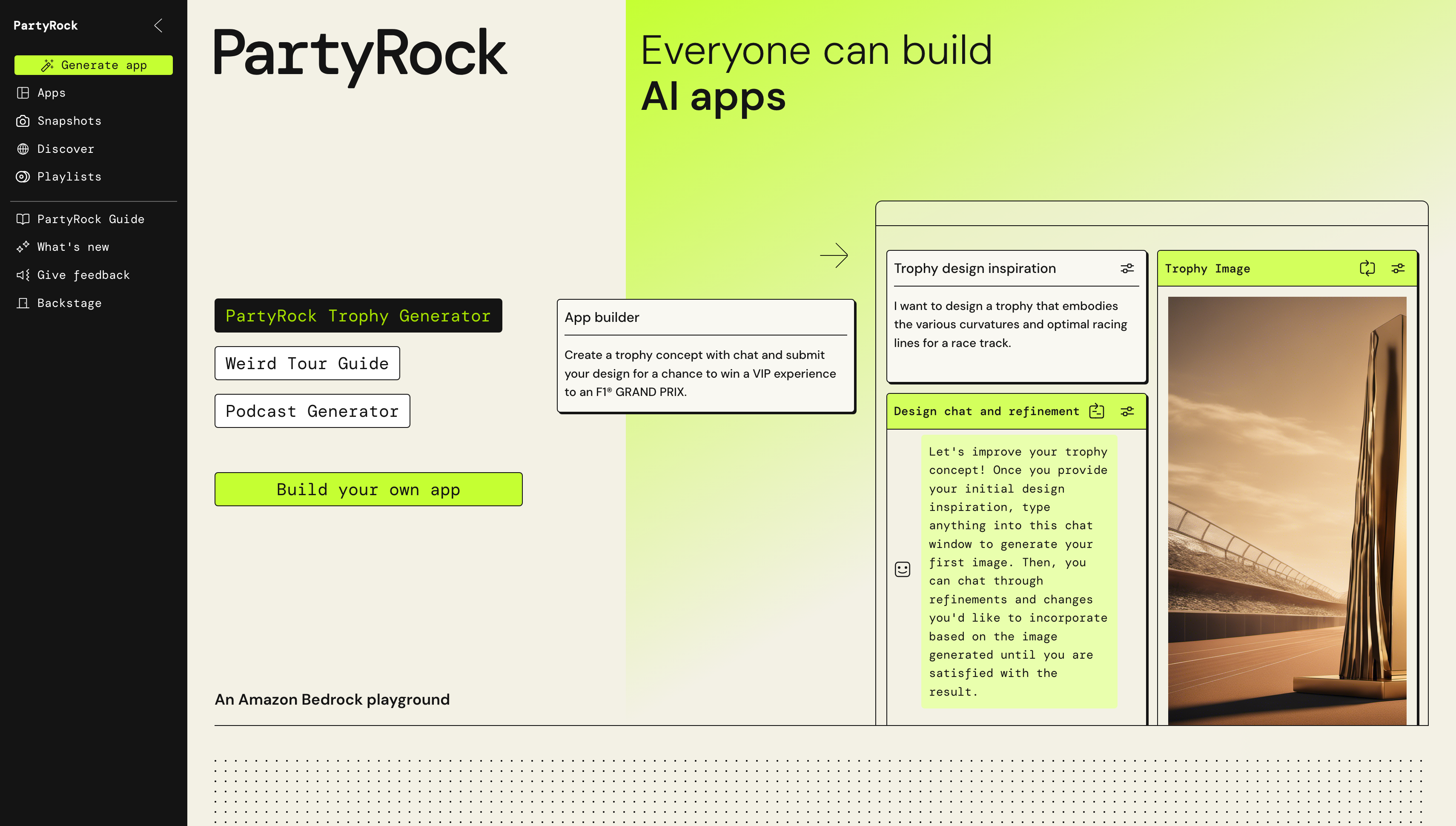The width and height of the screenshot is (1456, 826).
Task: Open Playlists via the disc icon
Action: pyautogui.click(x=23, y=177)
